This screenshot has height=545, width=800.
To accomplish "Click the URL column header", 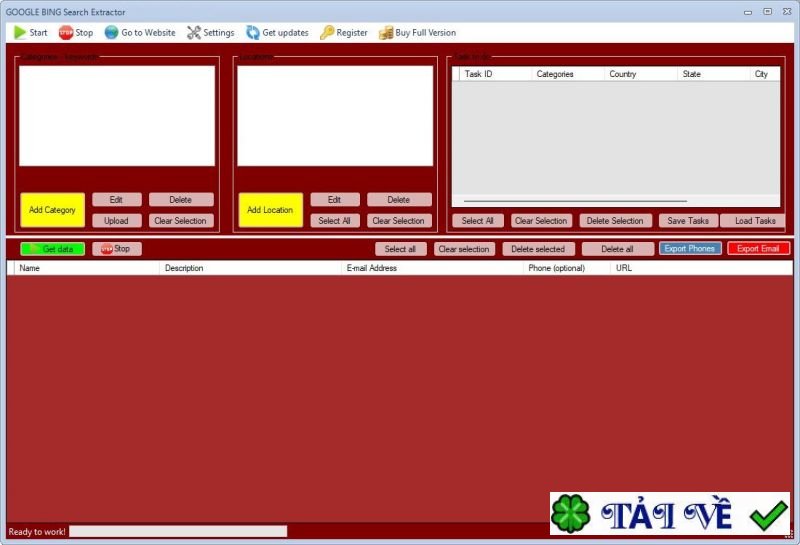I will (x=702, y=268).
